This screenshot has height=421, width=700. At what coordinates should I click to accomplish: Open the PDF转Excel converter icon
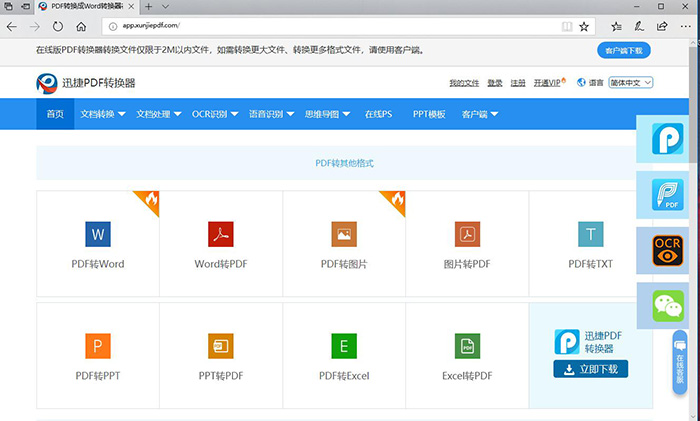coord(344,346)
